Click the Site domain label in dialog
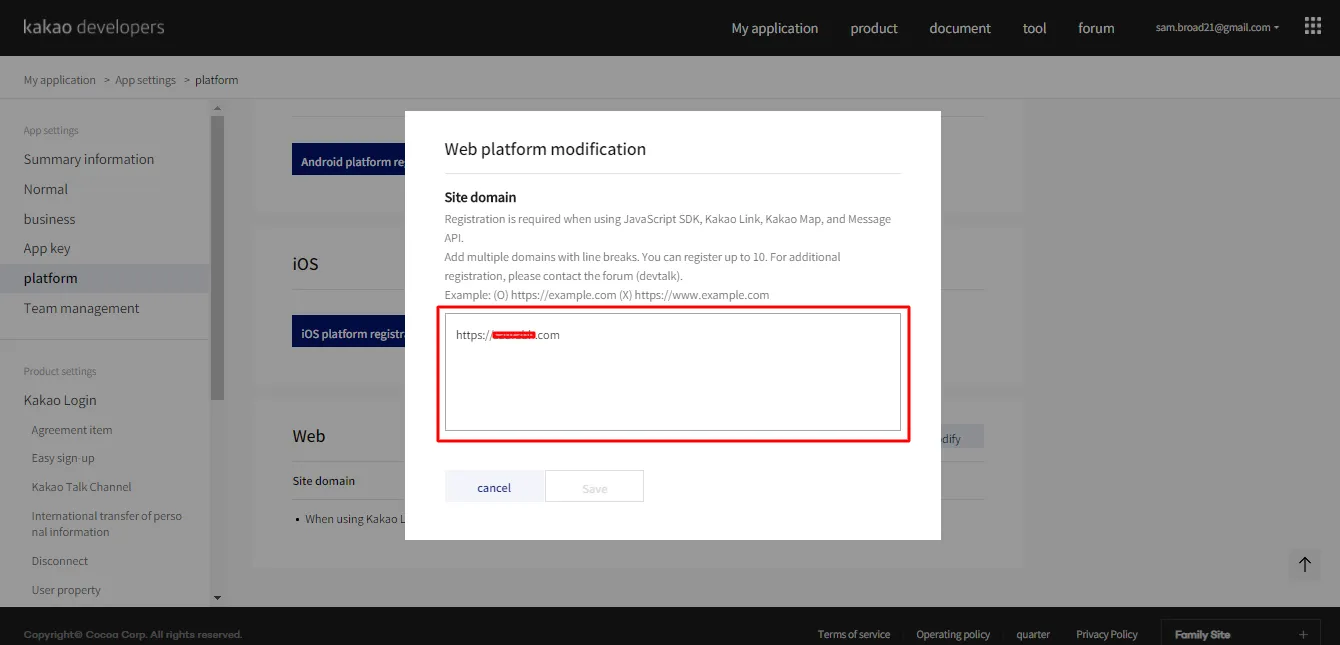This screenshot has height=645, width=1340. (480, 197)
